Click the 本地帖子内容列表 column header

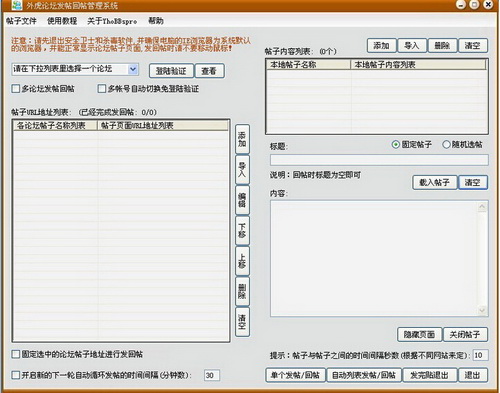tap(419, 65)
